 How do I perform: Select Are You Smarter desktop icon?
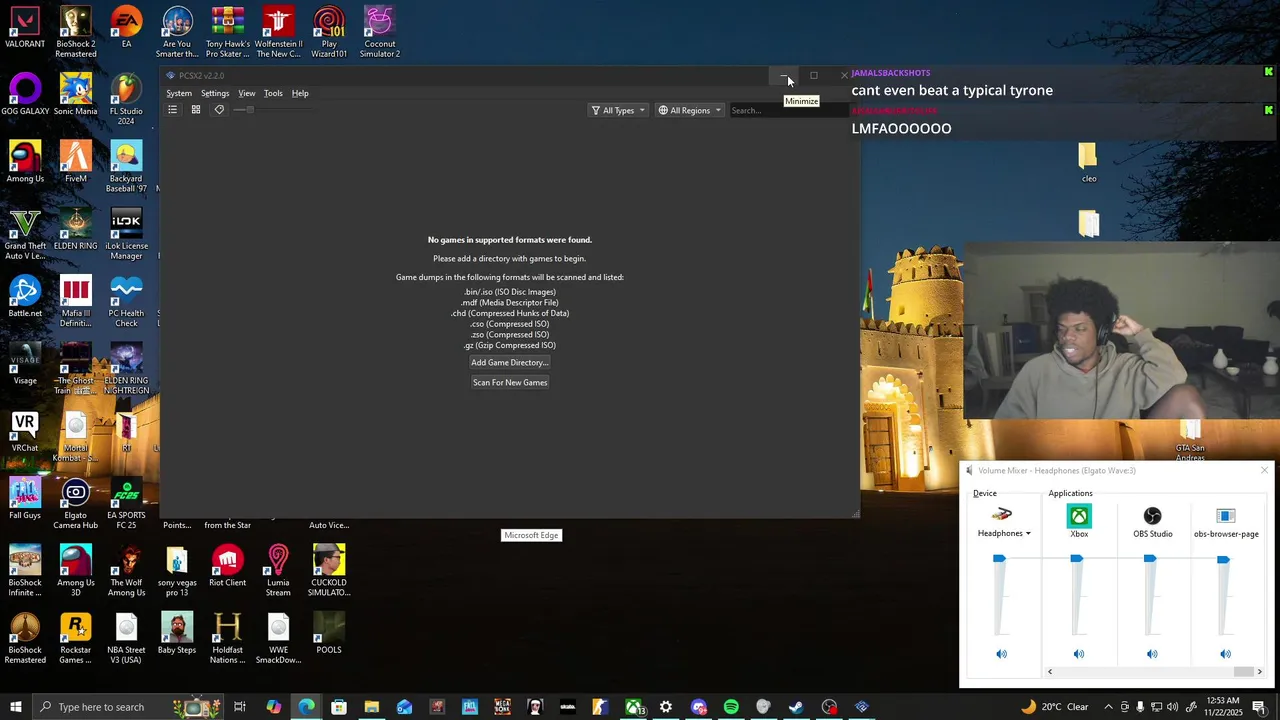(177, 32)
